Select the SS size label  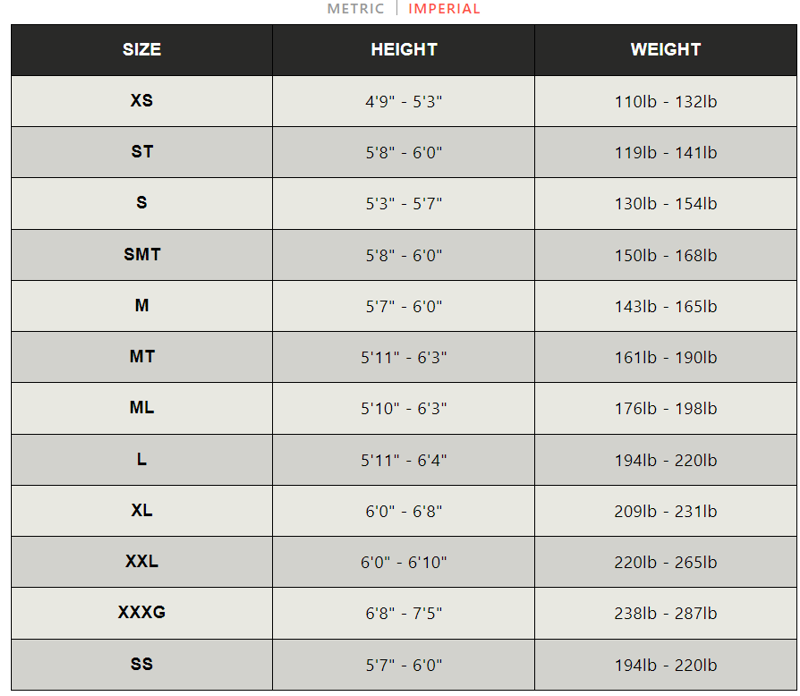[x=141, y=664]
